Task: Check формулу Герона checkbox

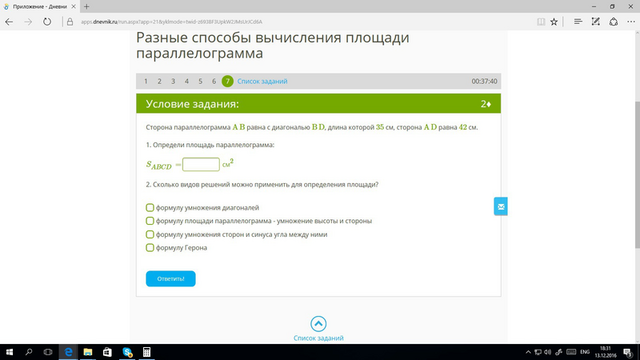Action: point(150,248)
